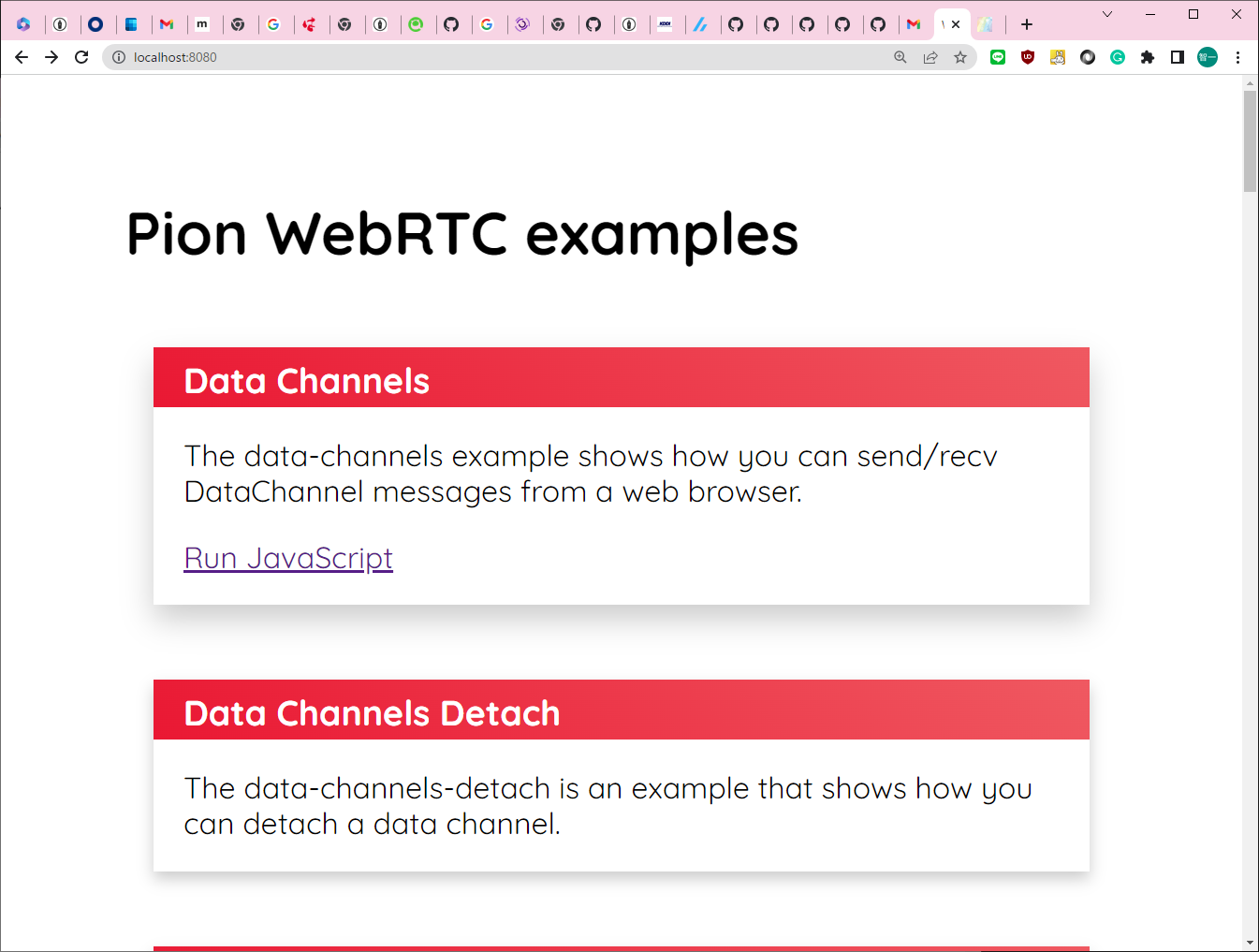Toggle the browser side panel
Screen dimensions: 1259x952
pos(1178,57)
